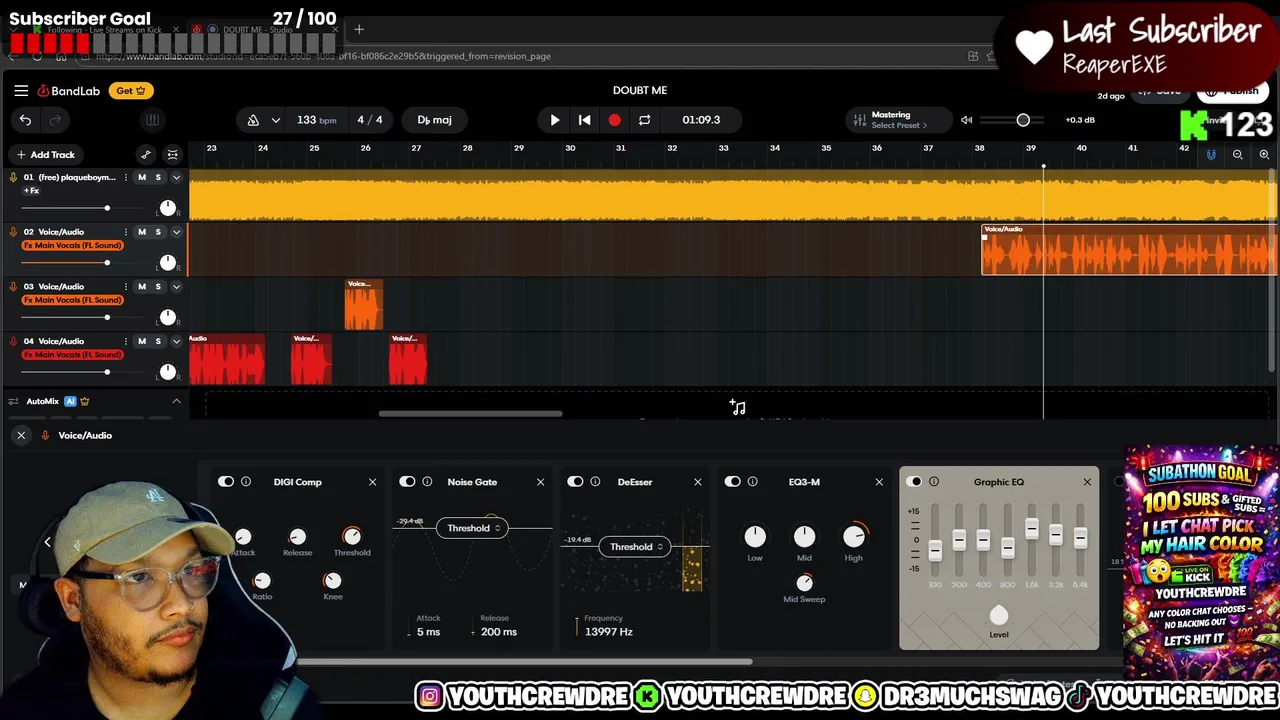Image resolution: width=1280 pixels, height=720 pixels.
Task: Adjust the Graphic EQ 1.6k band slider
Action: tap(1031, 529)
